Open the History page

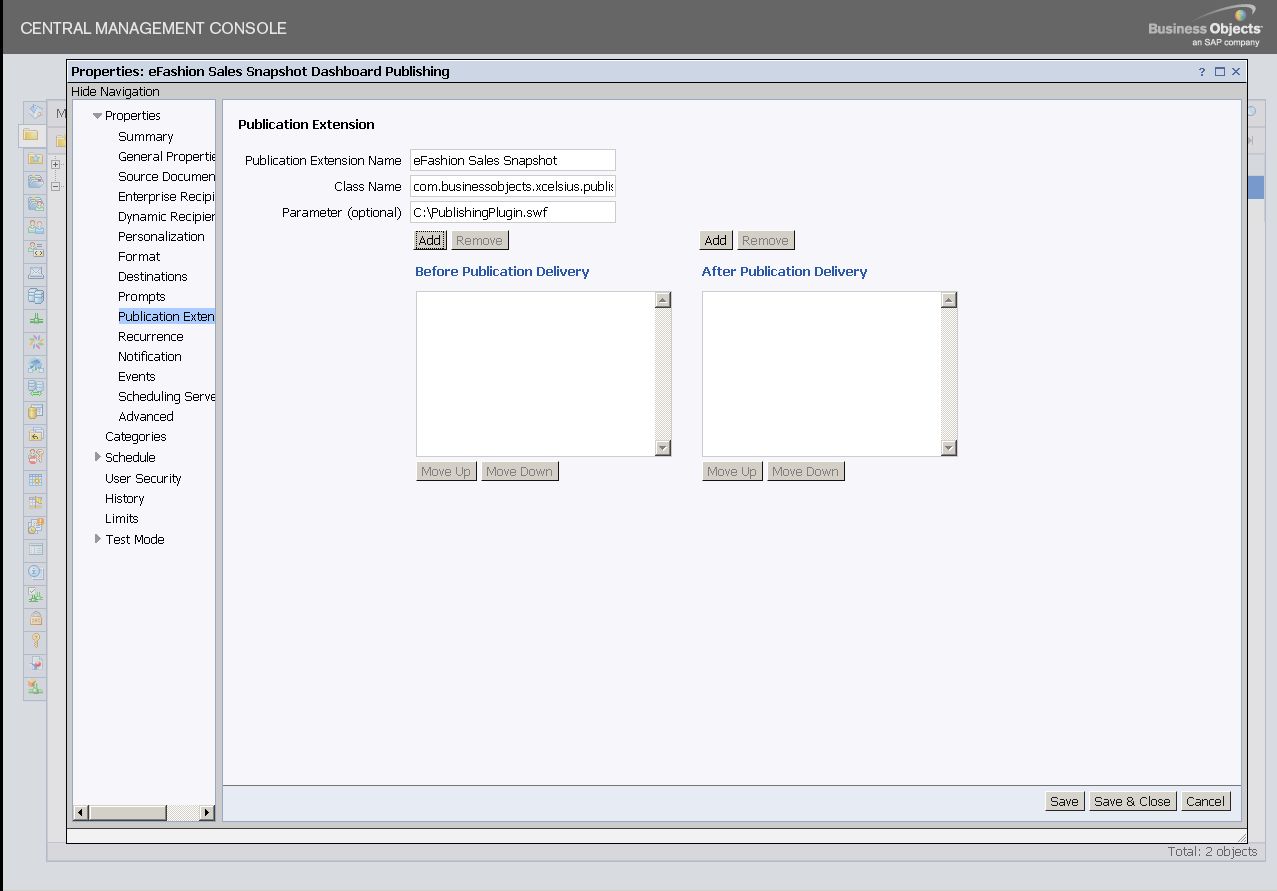[125, 499]
